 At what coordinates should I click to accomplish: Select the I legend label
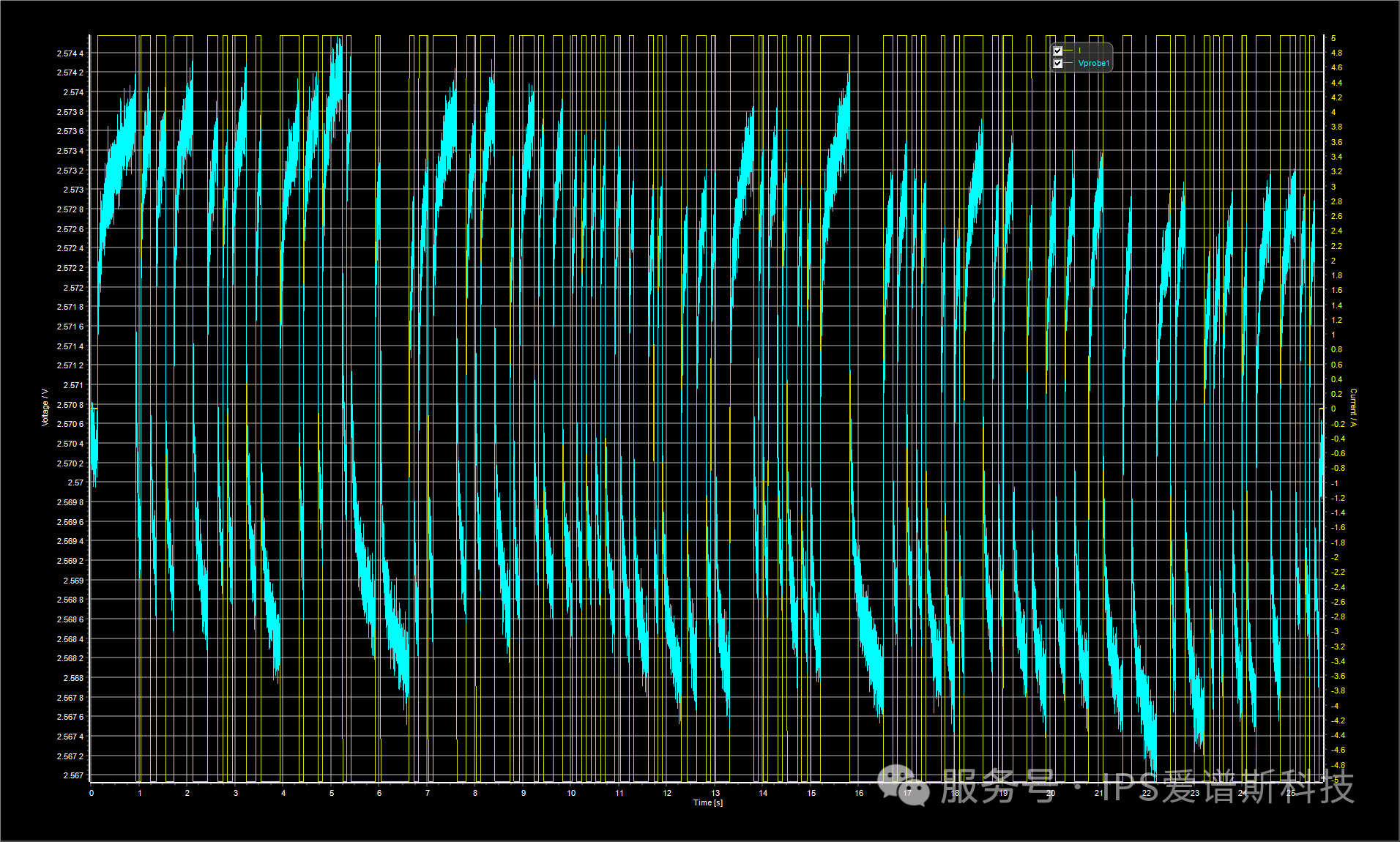click(1079, 51)
